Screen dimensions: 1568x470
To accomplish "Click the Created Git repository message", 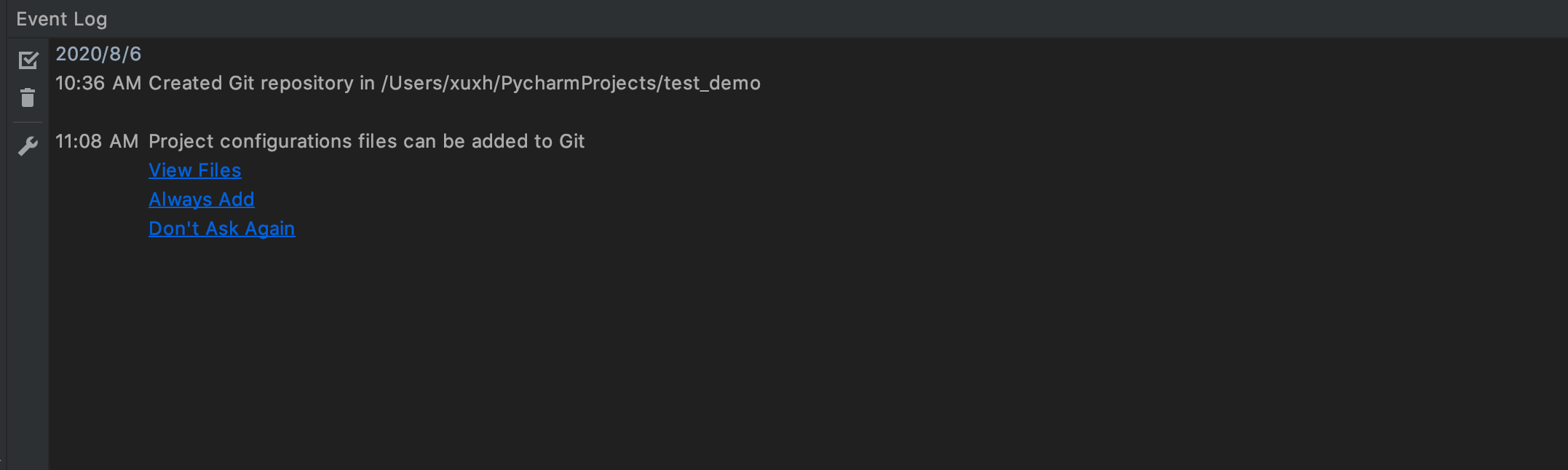I will 454,83.
